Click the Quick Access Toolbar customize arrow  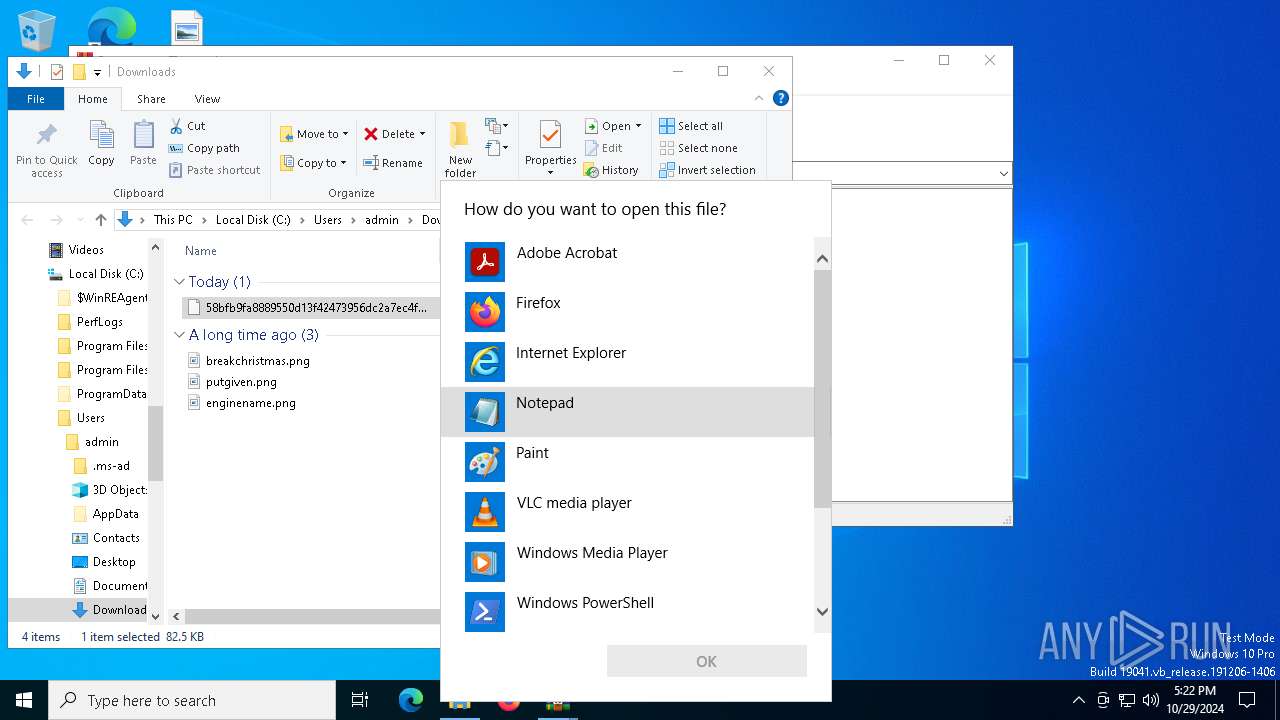click(97, 72)
